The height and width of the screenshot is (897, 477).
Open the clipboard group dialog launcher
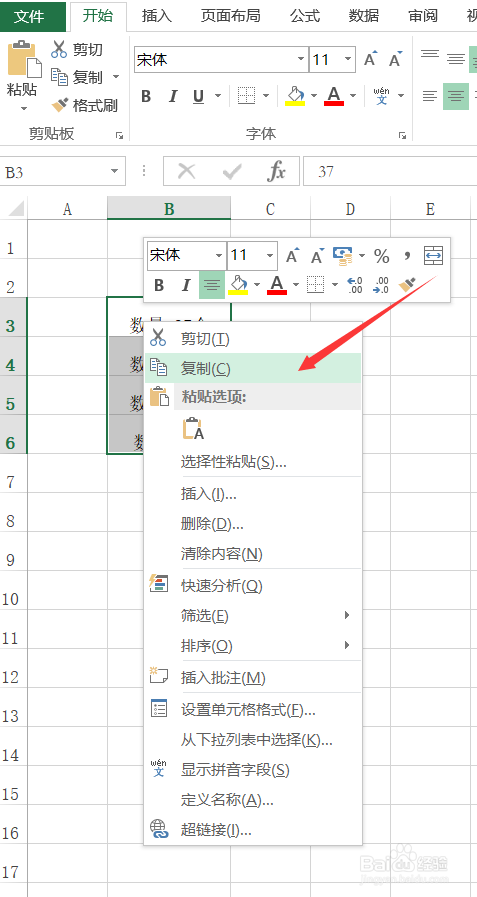[x=119, y=136]
